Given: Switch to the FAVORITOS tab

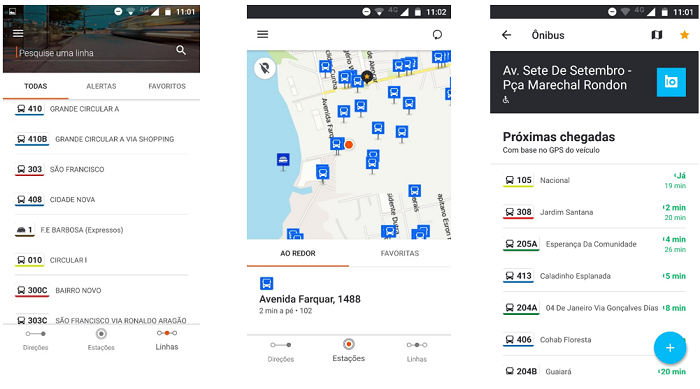Looking at the screenshot, I should click(x=167, y=86).
